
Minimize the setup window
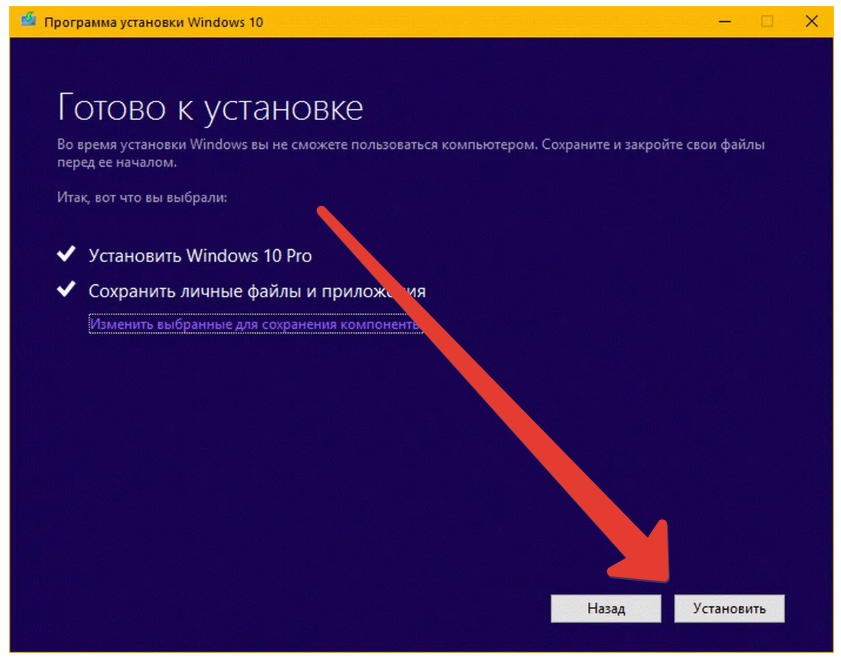(x=725, y=21)
